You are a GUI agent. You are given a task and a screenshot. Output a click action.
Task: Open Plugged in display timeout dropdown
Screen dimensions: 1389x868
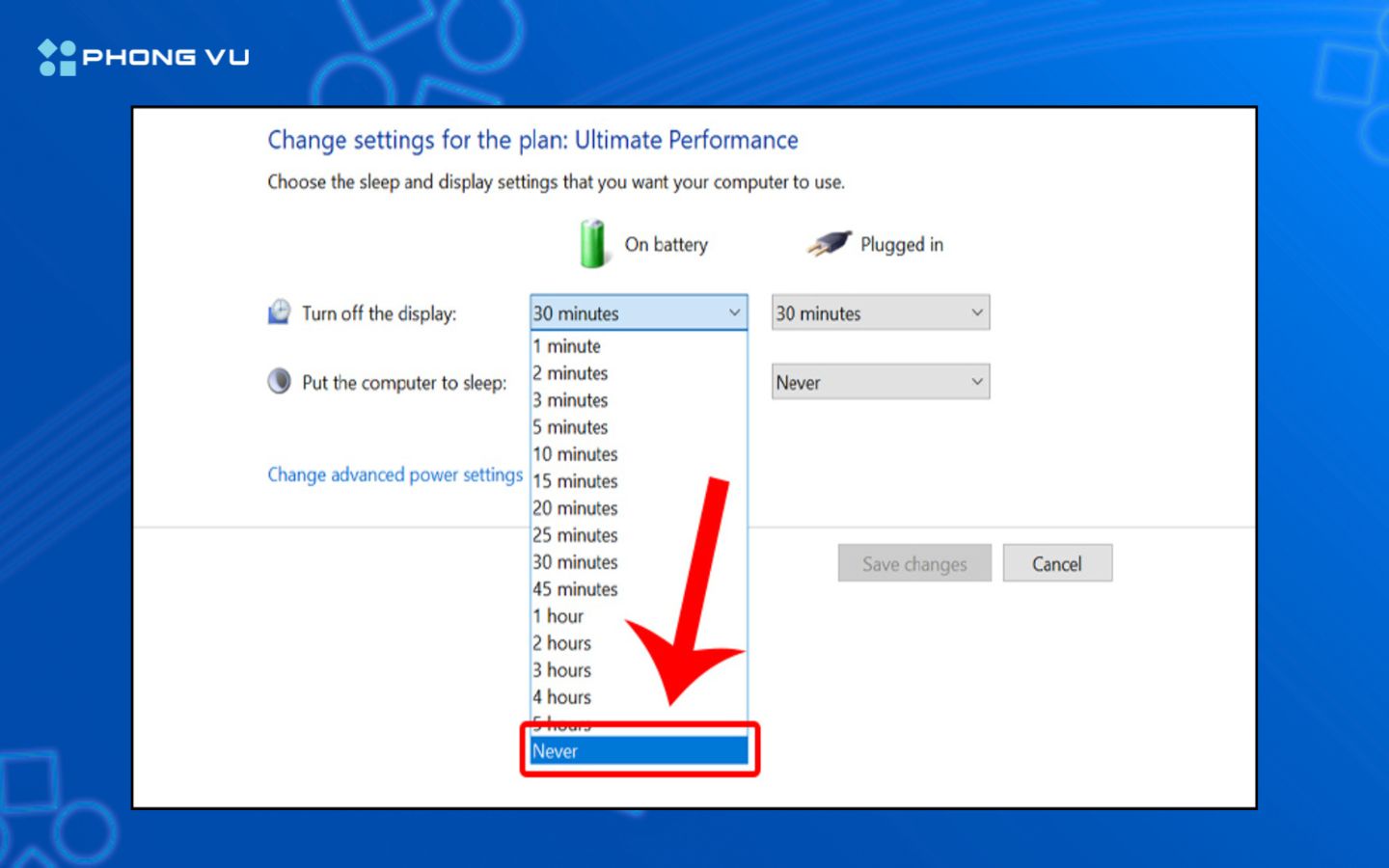pyautogui.click(x=880, y=312)
